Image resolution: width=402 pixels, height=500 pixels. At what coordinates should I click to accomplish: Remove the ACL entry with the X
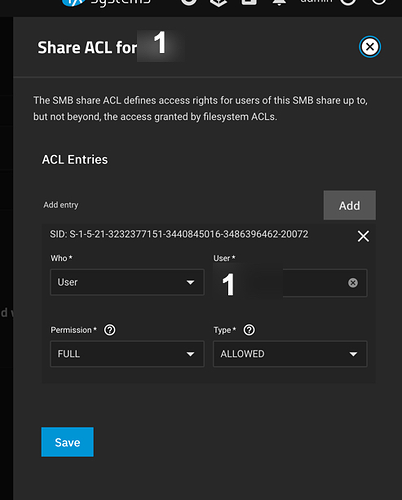tap(363, 236)
